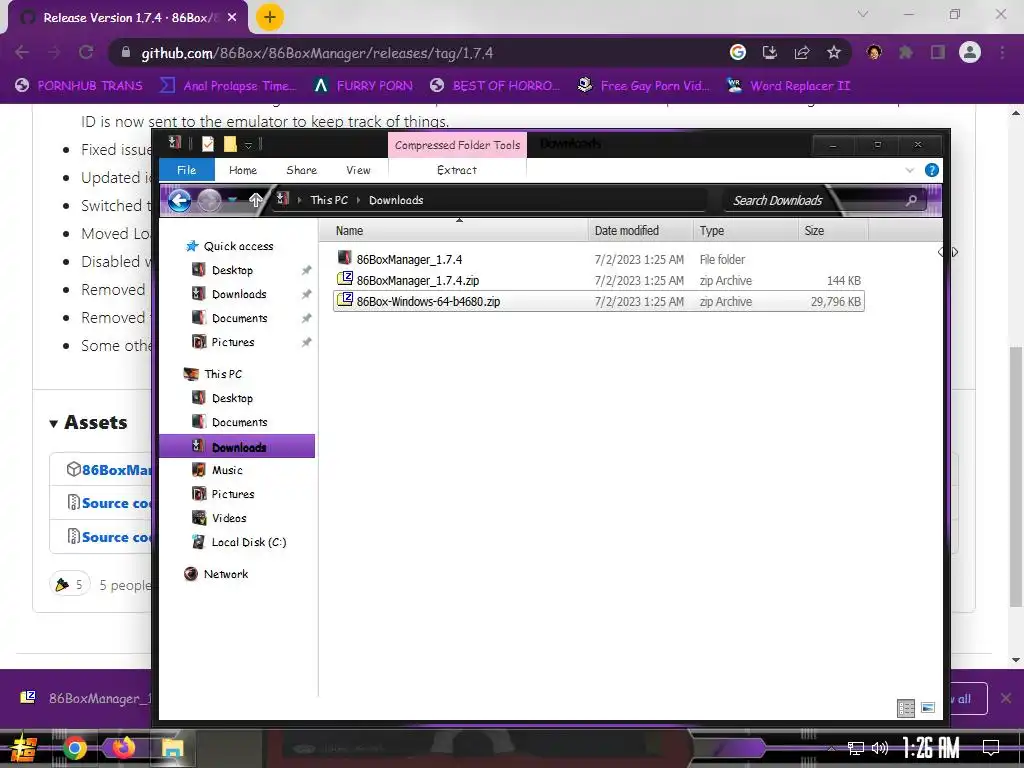Click New Folder icon in Explorer title bar
This screenshot has height=768, width=1024.
point(230,144)
